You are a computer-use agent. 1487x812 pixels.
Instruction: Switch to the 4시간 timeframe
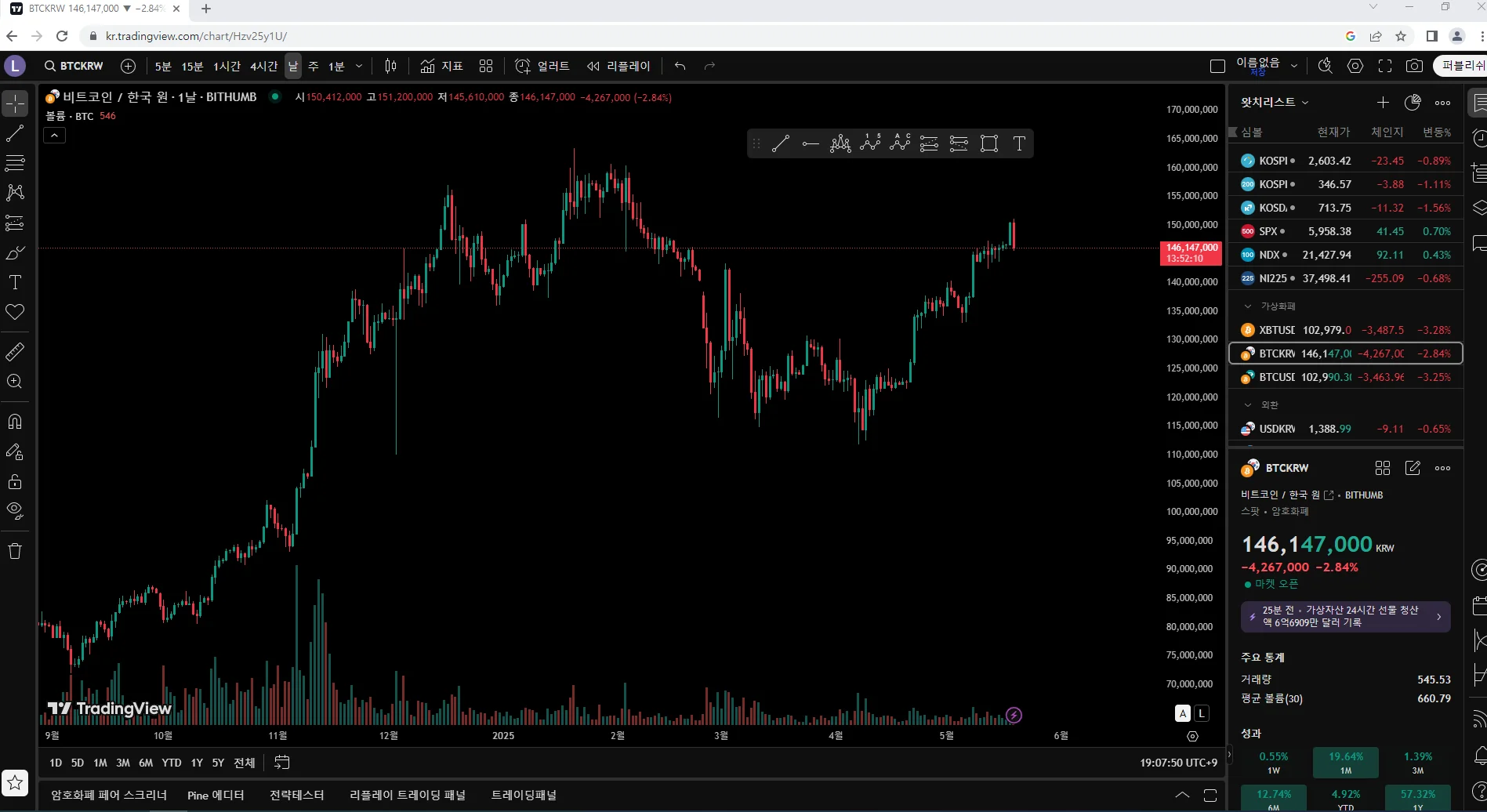click(263, 66)
